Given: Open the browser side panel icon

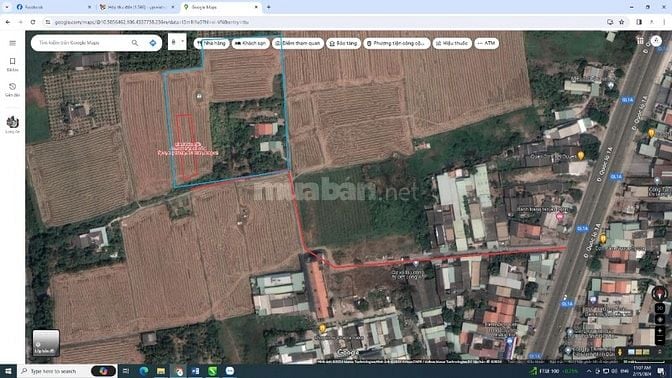Looking at the screenshot, I should pyautogui.click(x=639, y=22).
